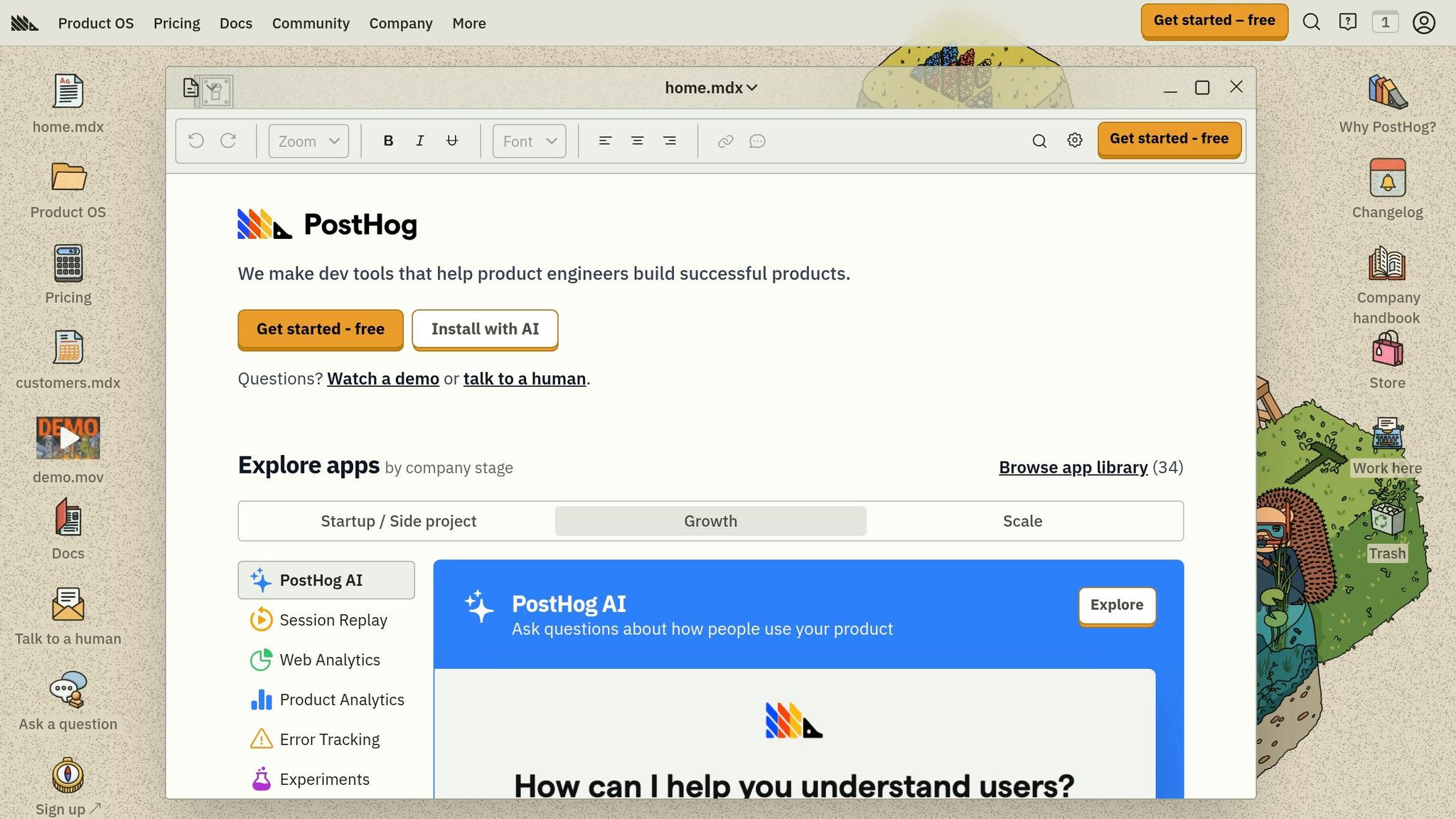The height and width of the screenshot is (819, 1456).
Task: Select the Scale company stage tab
Action: tap(1022, 521)
